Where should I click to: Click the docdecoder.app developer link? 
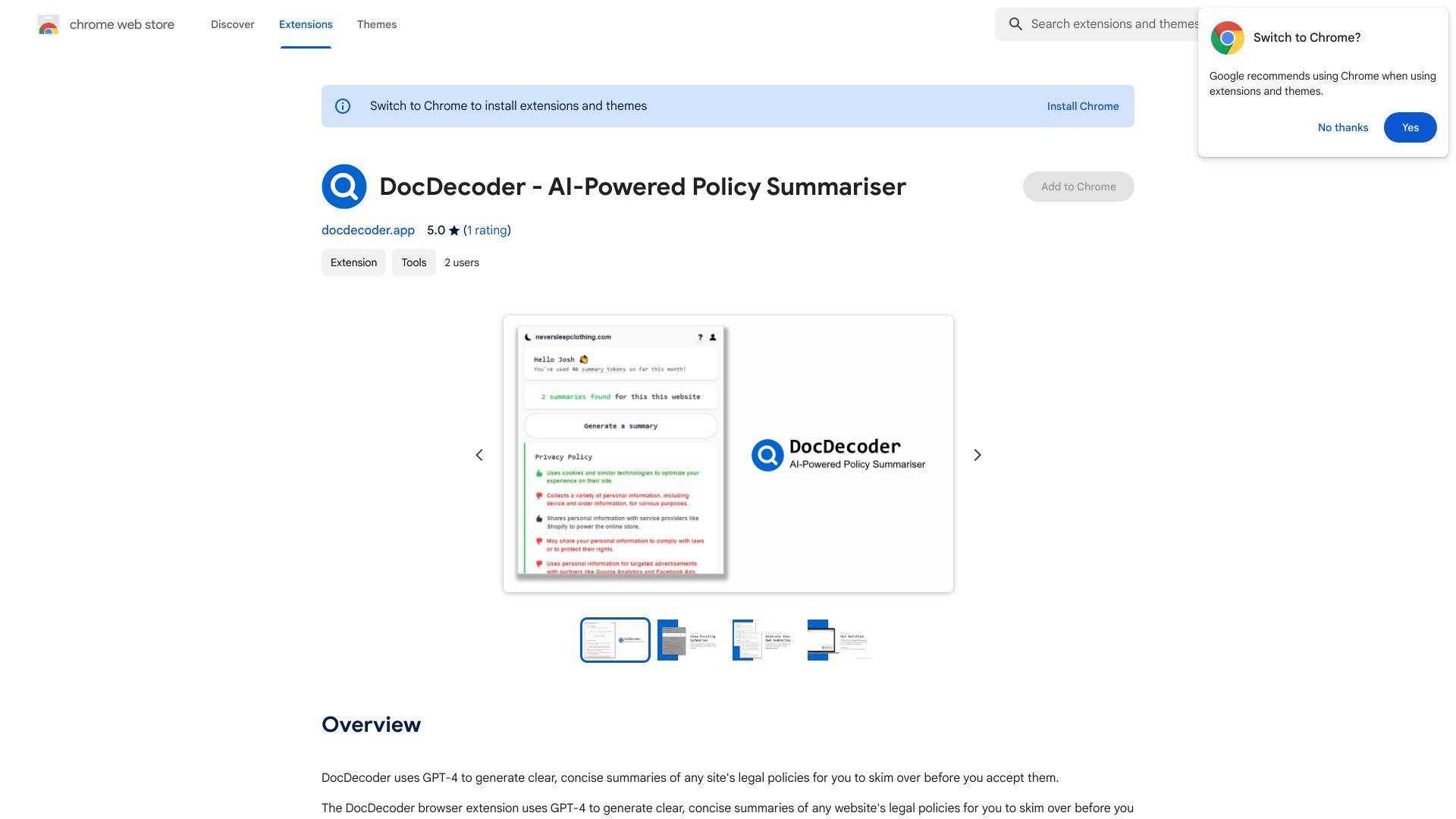[x=367, y=230]
